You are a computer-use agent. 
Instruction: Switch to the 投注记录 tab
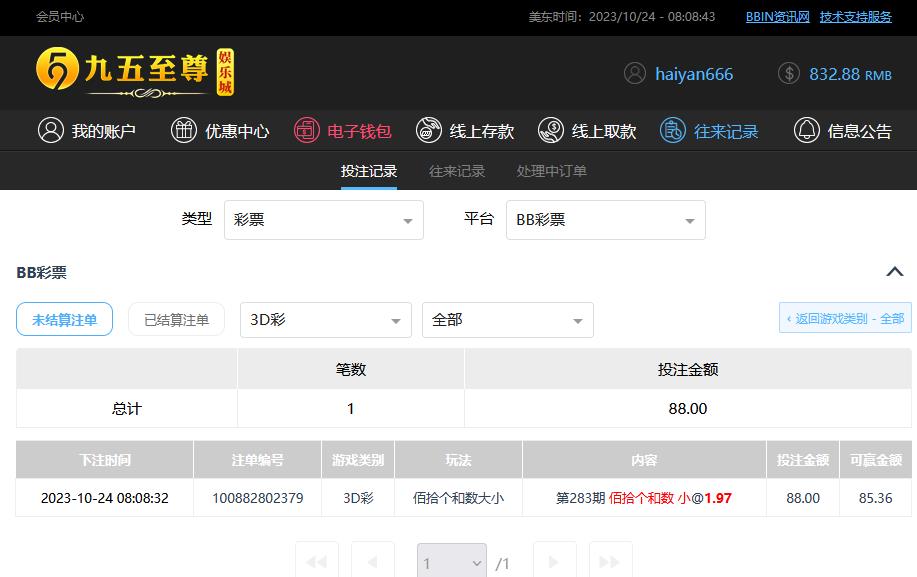point(369,171)
